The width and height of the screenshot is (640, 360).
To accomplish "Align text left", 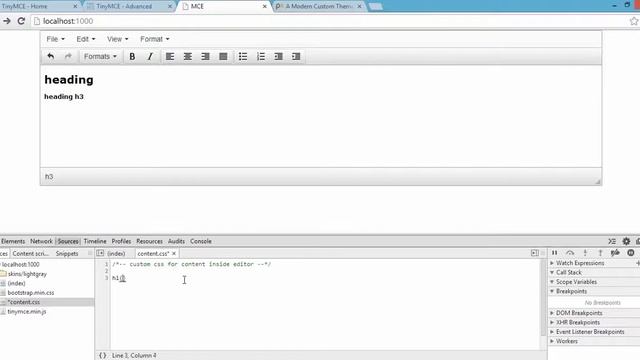I will (x=170, y=56).
